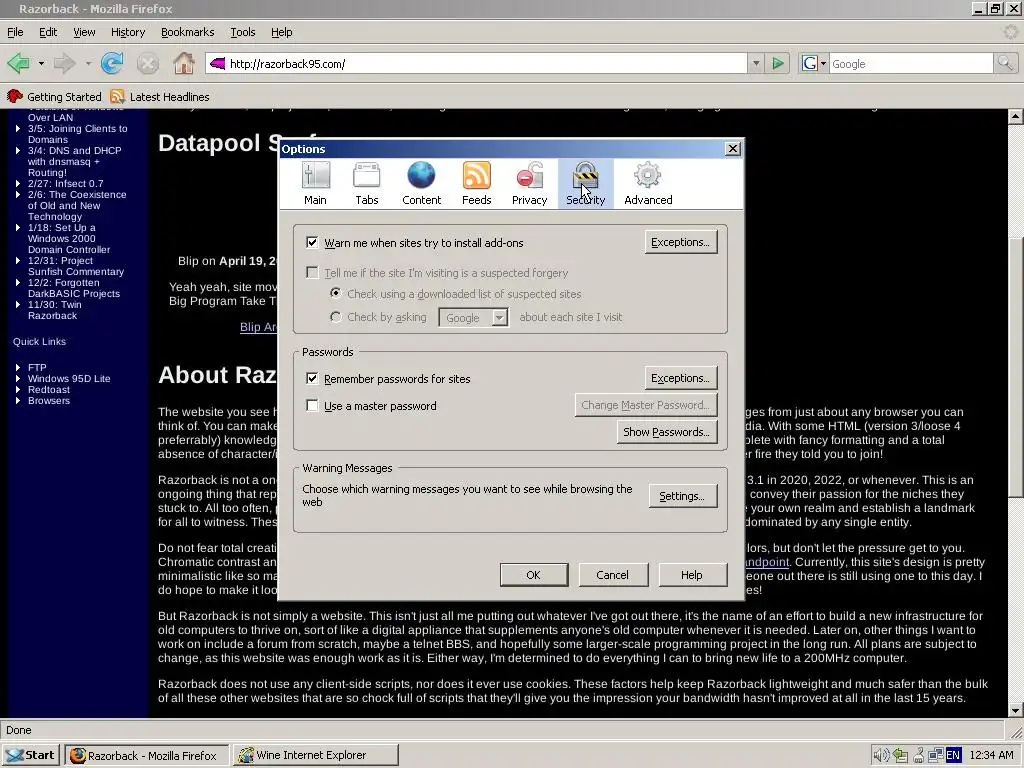Close the Options dialog
1024x768 pixels.
pos(733,149)
